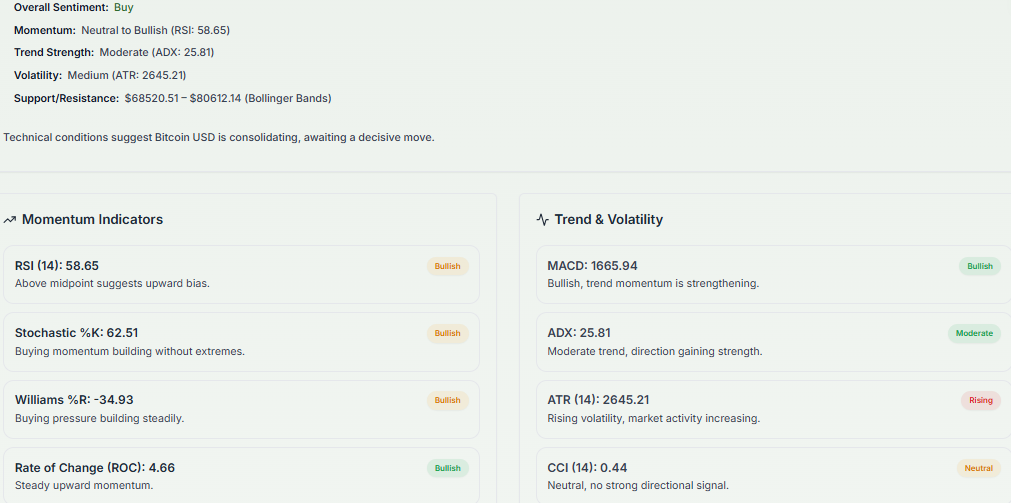
Task: Click the Moderate badge on ADX card
Action: coord(974,333)
